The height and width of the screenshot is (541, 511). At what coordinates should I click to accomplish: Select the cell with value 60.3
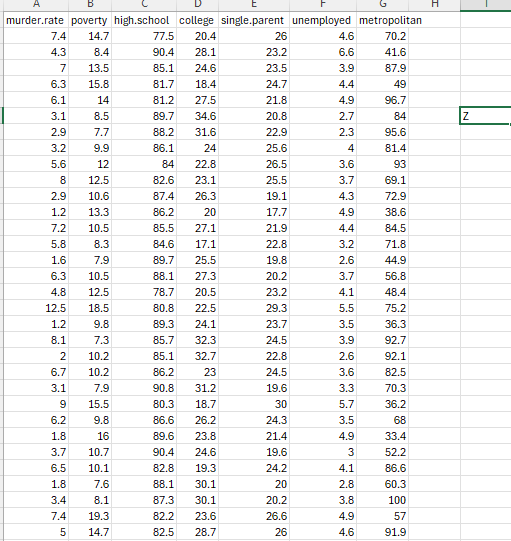click(x=383, y=484)
